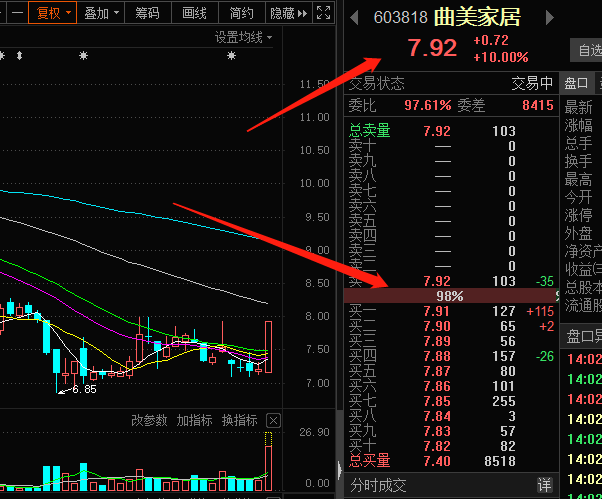Viewport: 602px width, 499px height.
Task: Click 换指标 link
Action: click(239, 420)
